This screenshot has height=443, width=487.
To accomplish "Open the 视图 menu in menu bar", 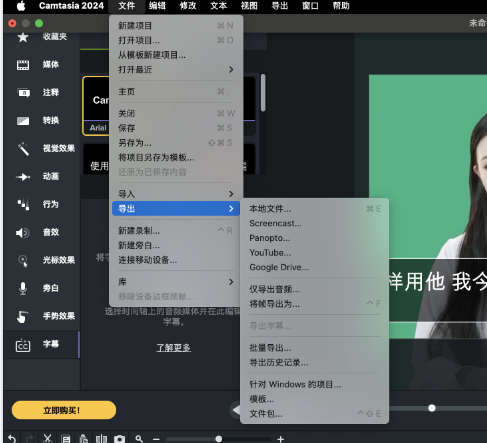I will (249, 6).
